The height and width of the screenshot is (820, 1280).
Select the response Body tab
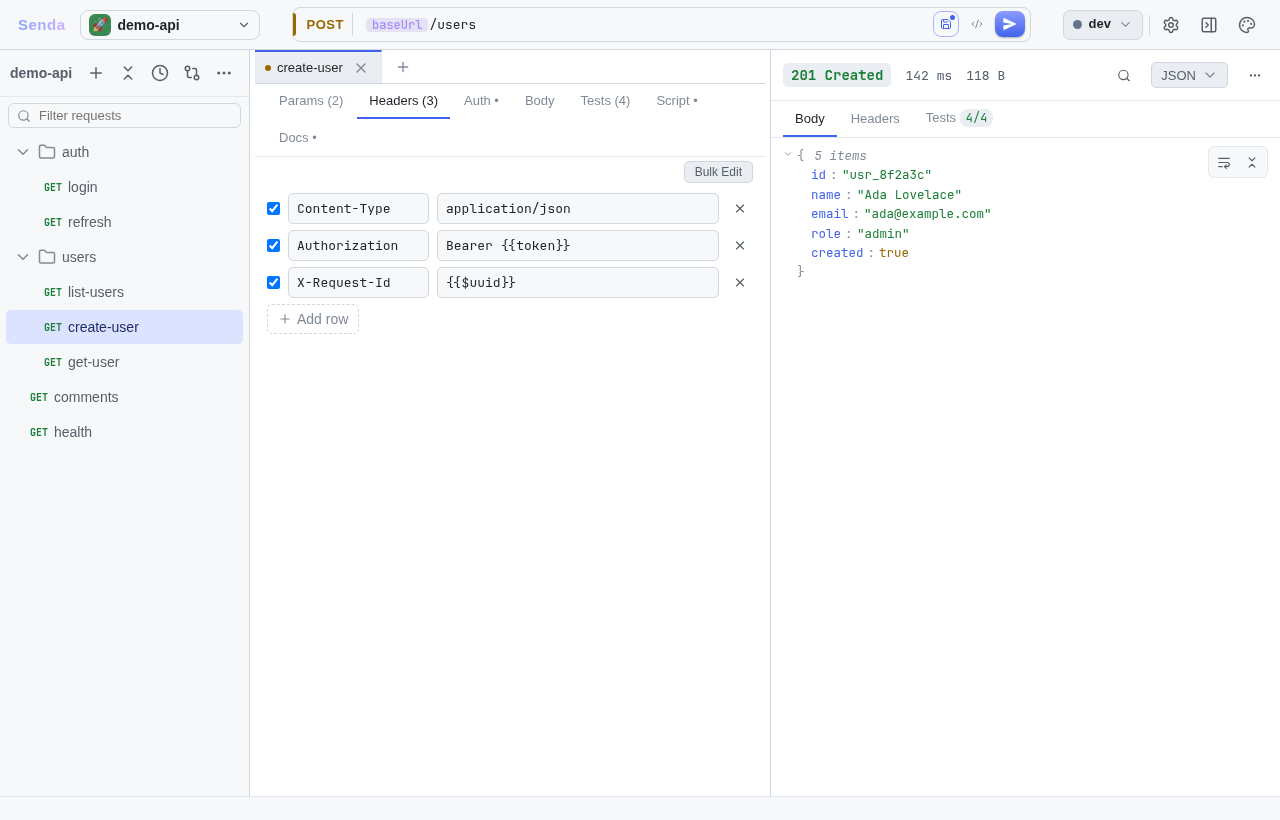(810, 119)
